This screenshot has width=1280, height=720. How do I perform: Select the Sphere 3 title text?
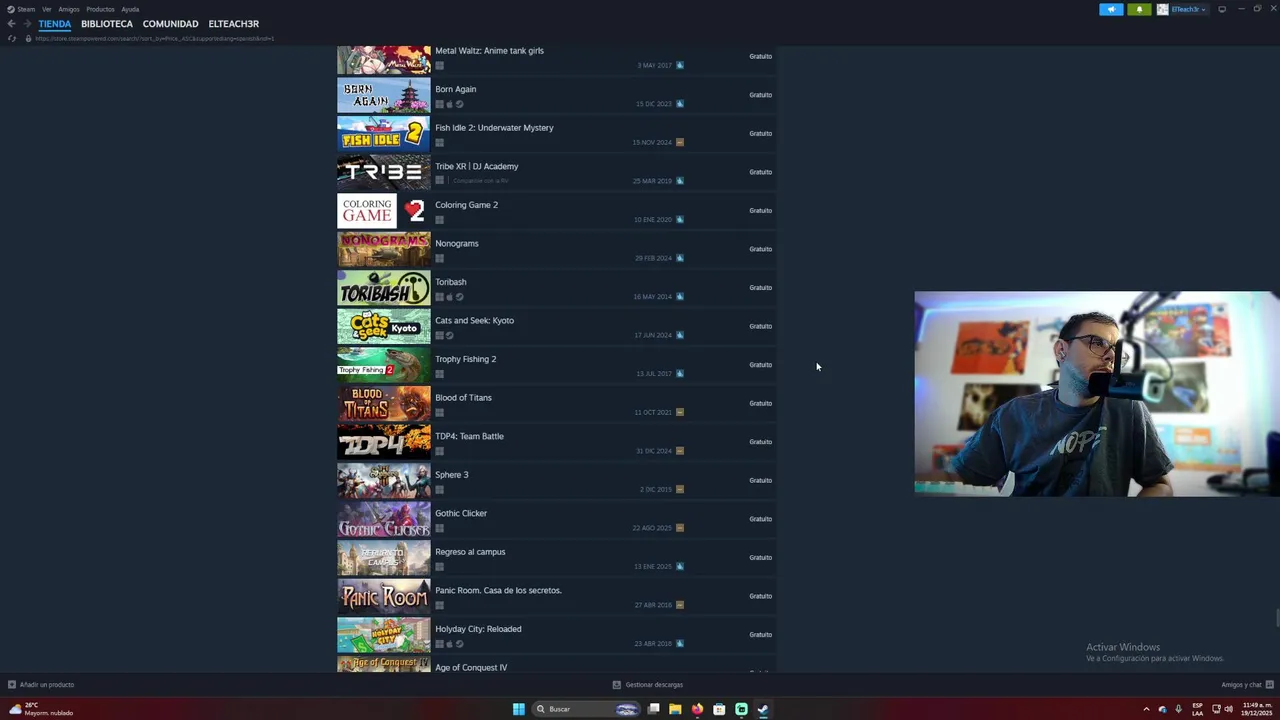point(452,475)
